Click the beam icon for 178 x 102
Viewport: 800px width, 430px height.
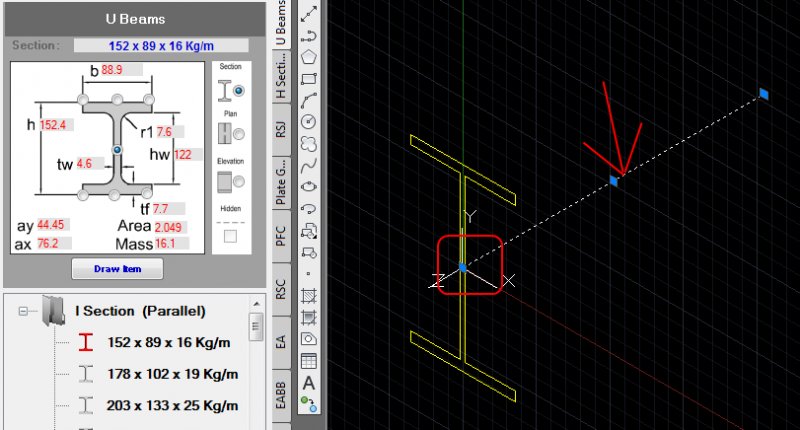[86, 374]
